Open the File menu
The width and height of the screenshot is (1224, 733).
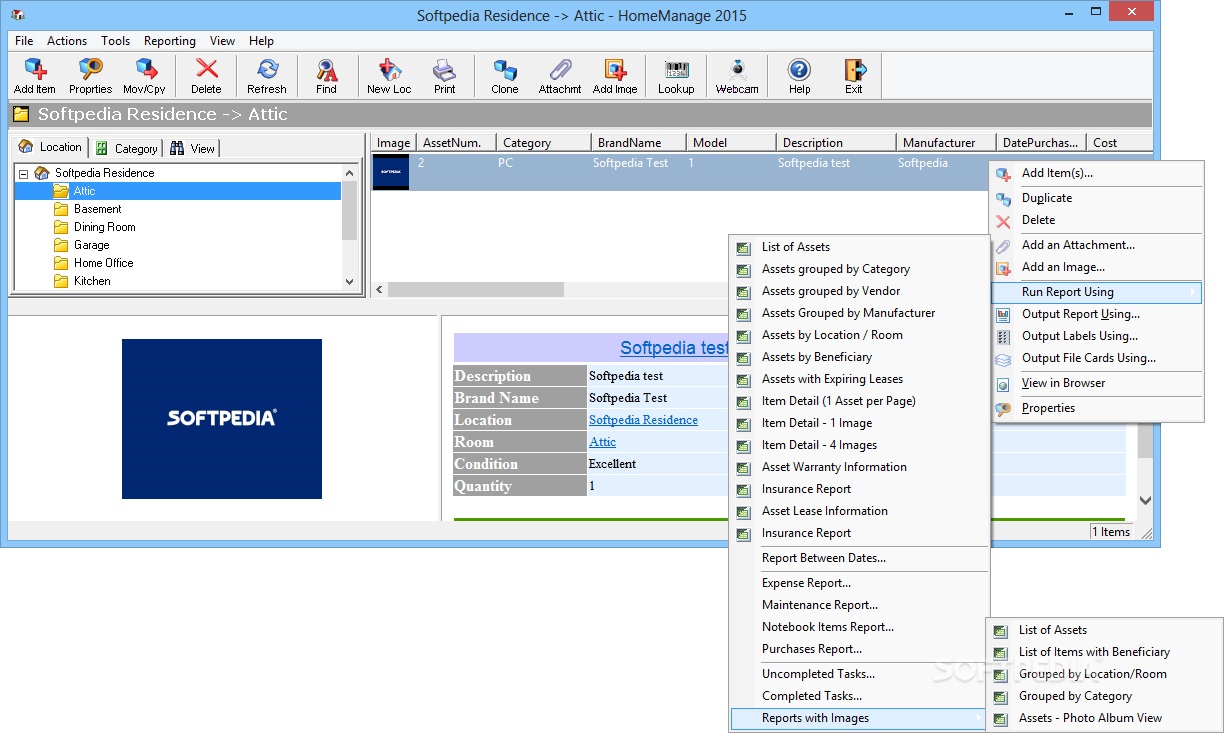[x=24, y=41]
